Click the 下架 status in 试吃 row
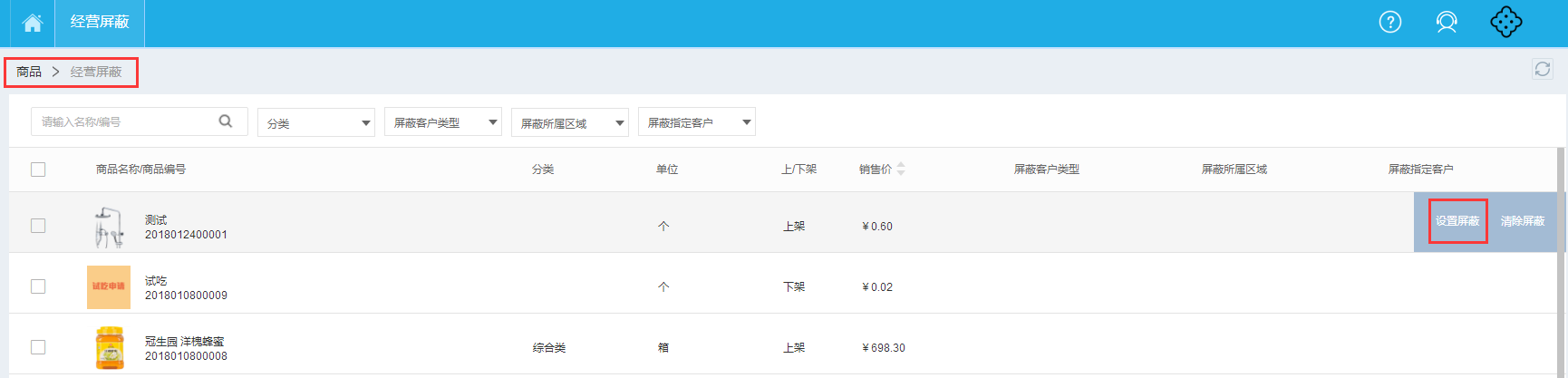Screen dimensions: 1568x378 click(794, 287)
